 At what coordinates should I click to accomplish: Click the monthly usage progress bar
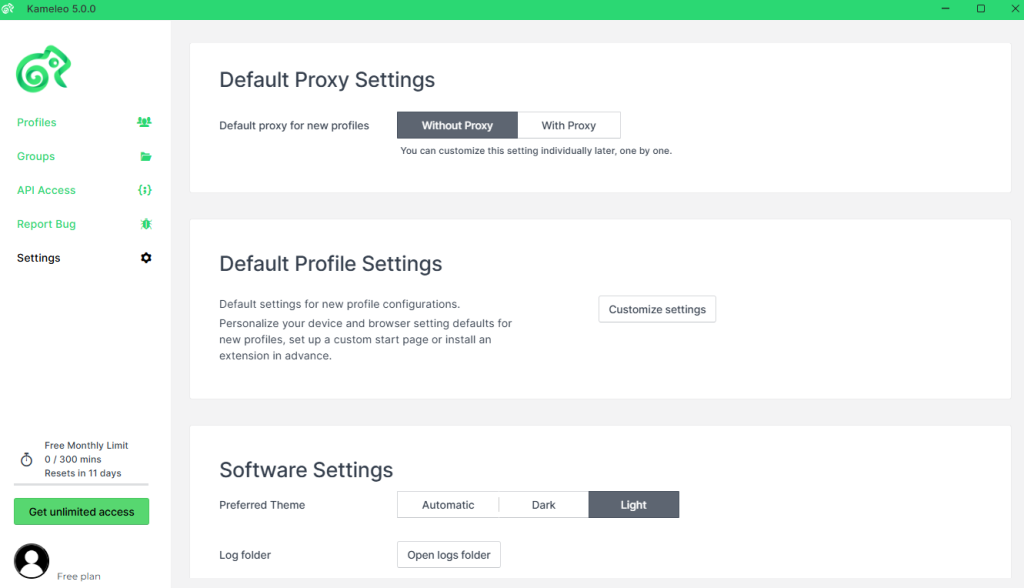click(82, 485)
